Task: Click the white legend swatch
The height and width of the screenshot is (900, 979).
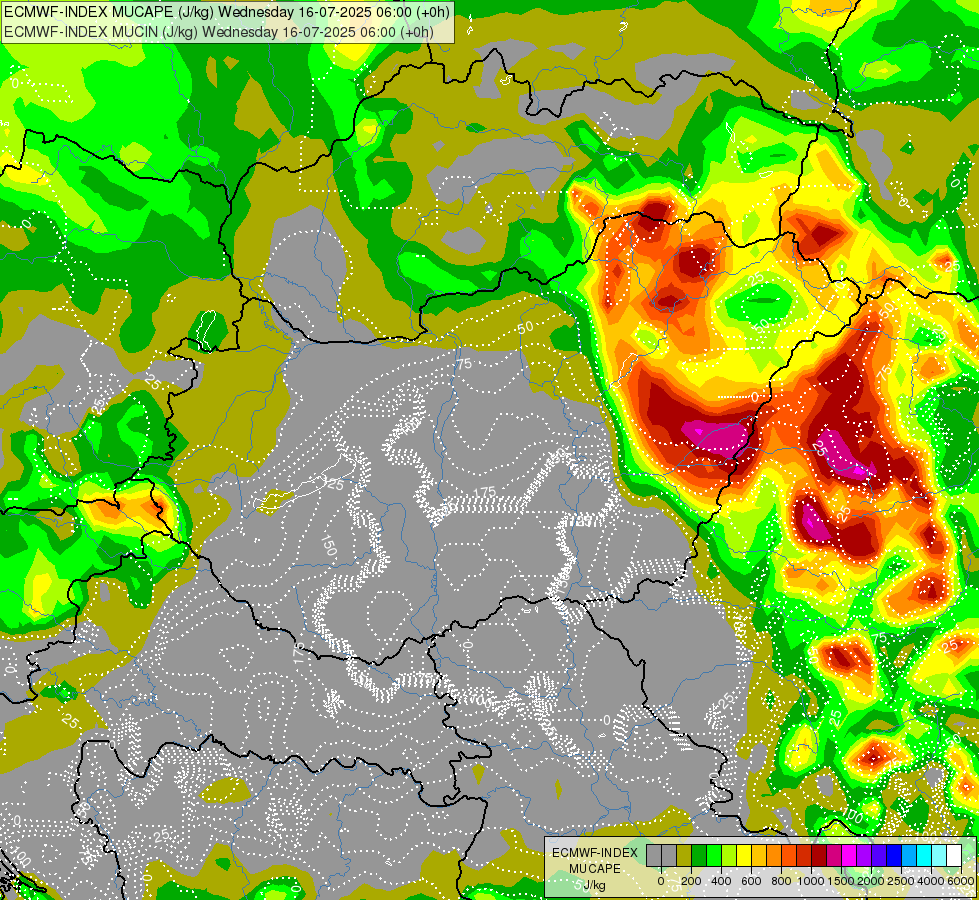Action: click(955, 856)
